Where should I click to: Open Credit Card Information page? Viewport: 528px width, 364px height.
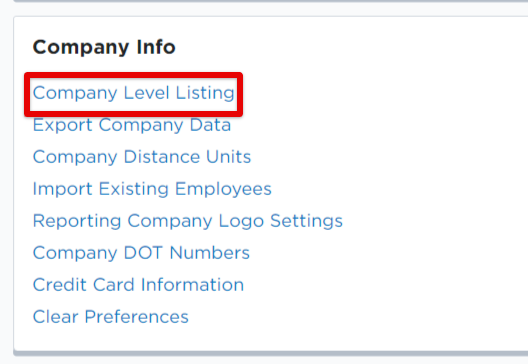pyautogui.click(x=138, y=285)
